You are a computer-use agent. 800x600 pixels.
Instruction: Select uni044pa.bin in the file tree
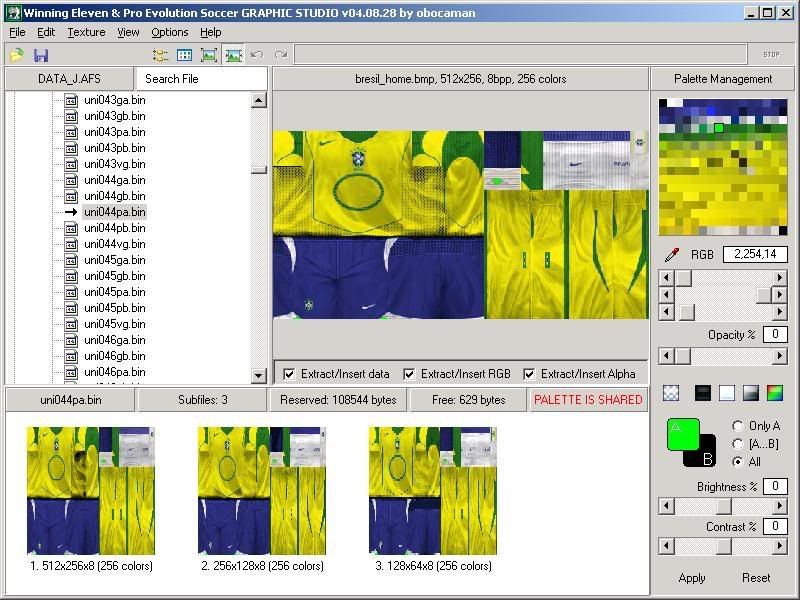(115, 212)
